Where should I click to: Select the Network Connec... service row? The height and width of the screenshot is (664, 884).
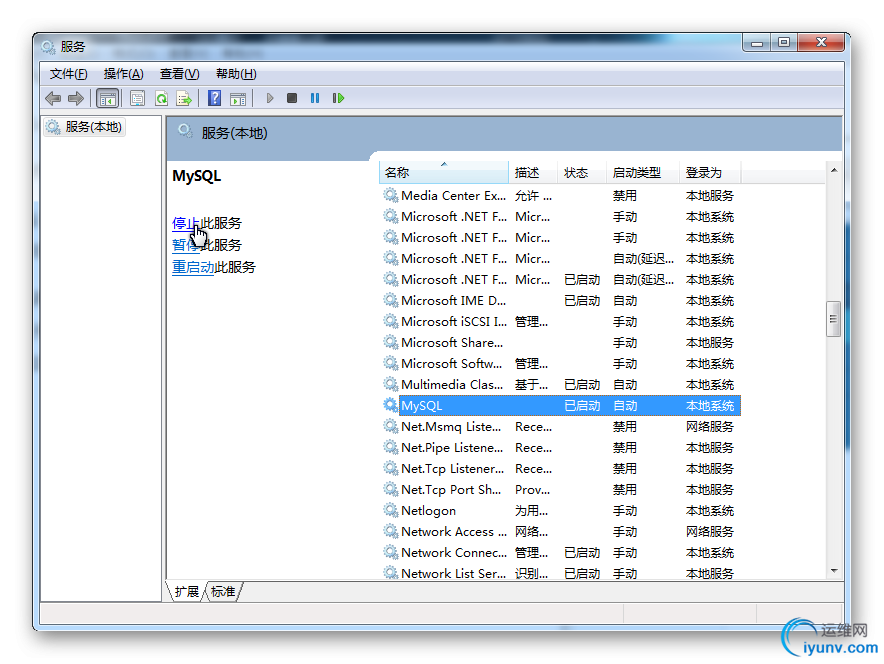pos(562,552)
